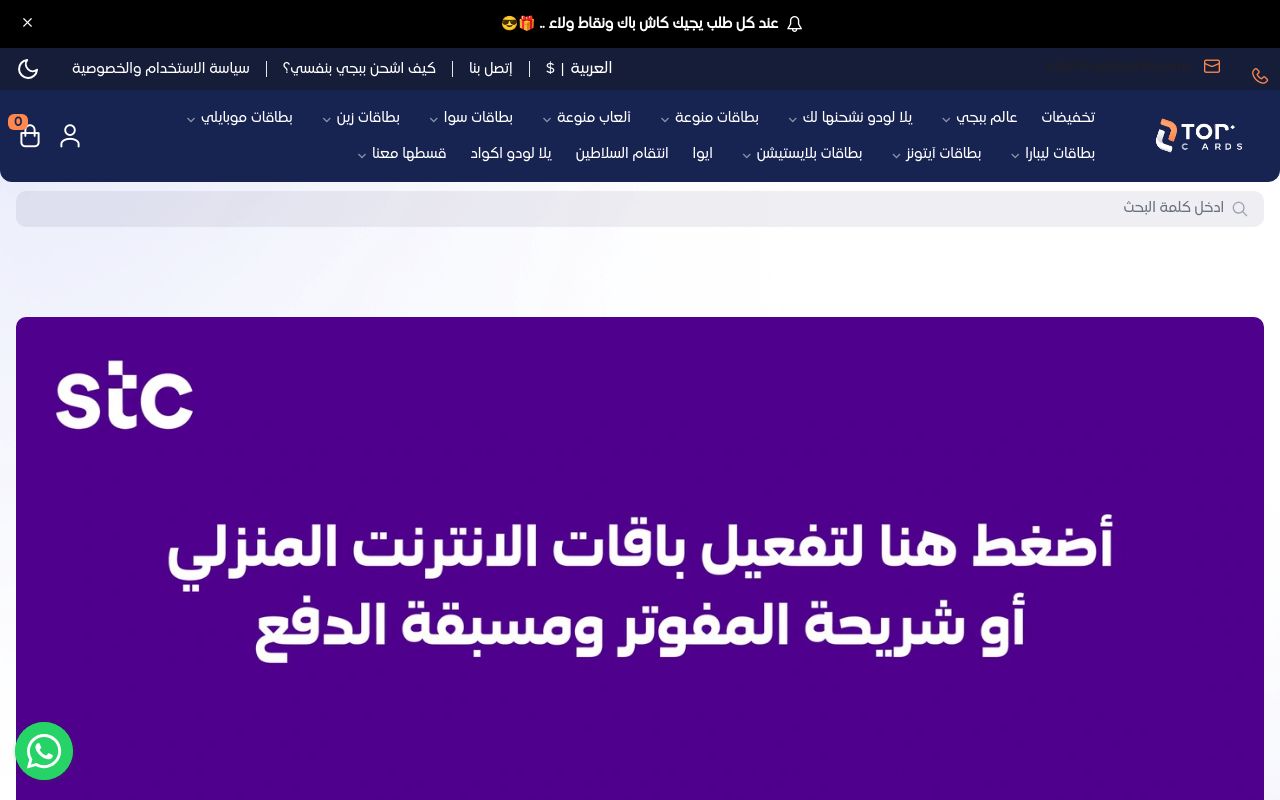The height and width of the screenshot is (800, 1280).
Task: Close the top announcement banner
Action: (x=27, y=22)
